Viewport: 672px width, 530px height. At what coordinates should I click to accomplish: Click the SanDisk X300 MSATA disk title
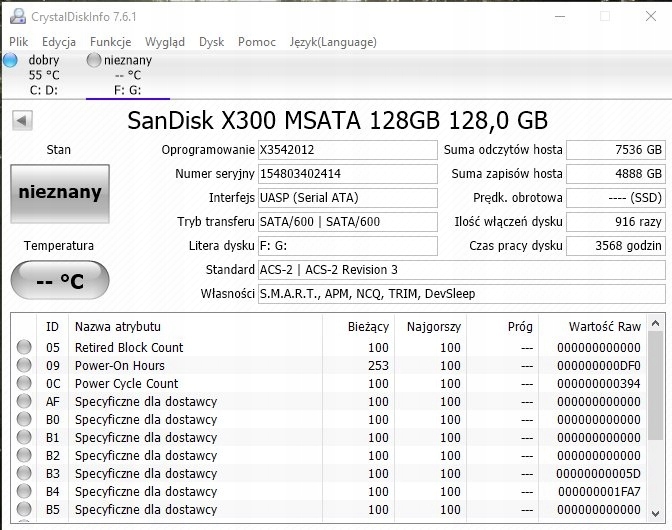[337, 120]
